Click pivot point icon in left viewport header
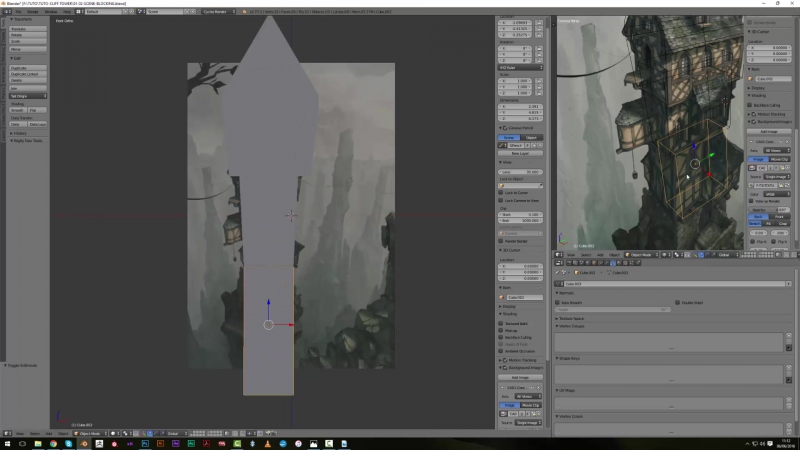 (125, 434)
